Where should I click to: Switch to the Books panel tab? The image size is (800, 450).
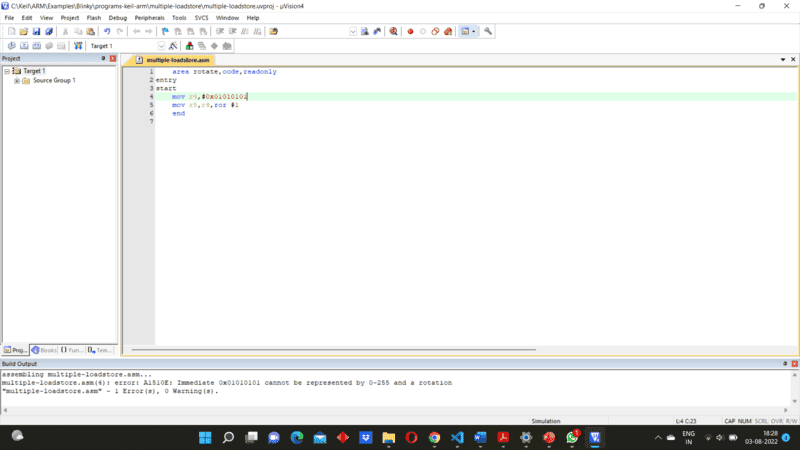pyautogui.click(x=44, y=350)
